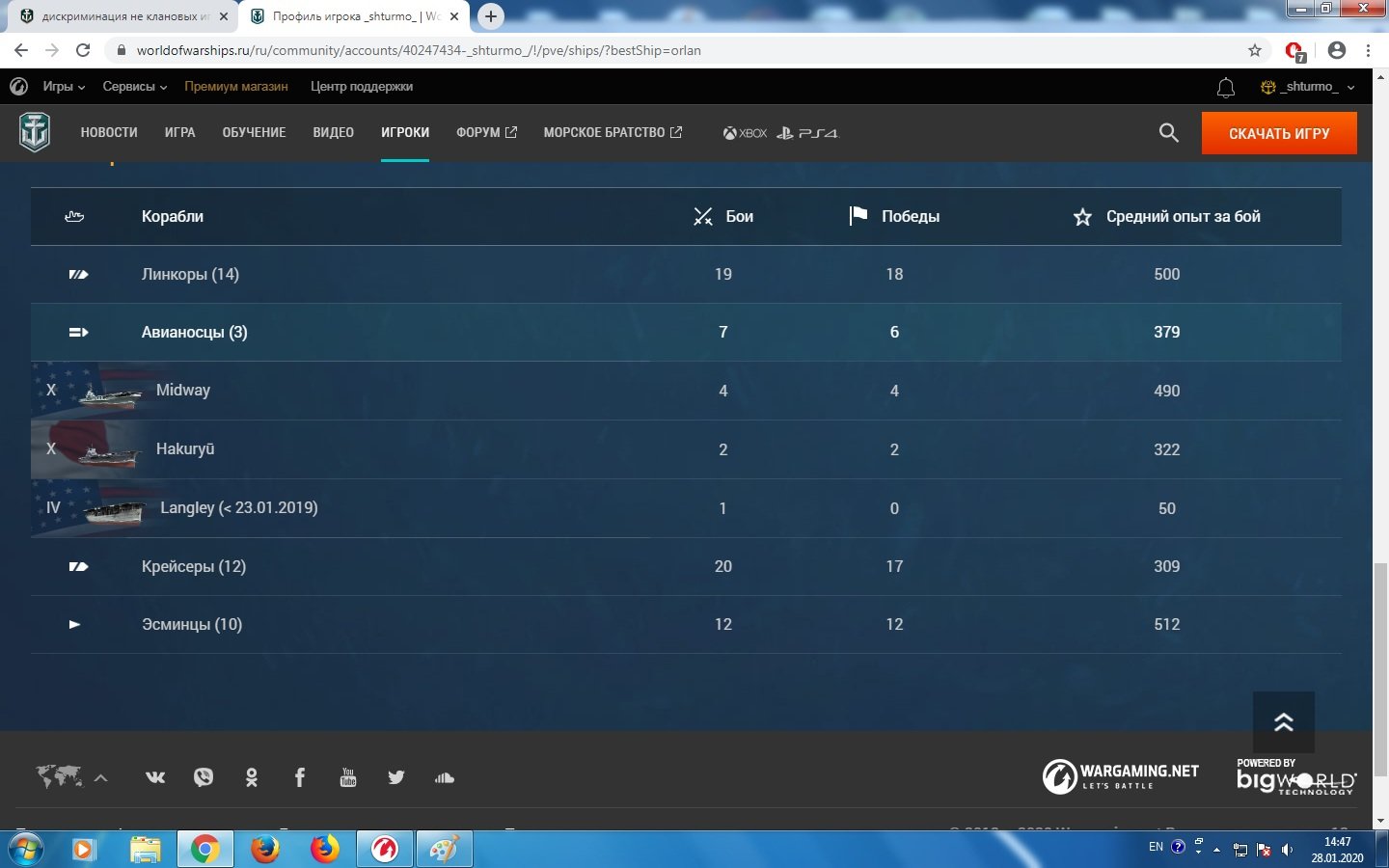This screenshot has width=1389, height=868.
Task: Open the Odnoklassniki social icon
Action: click(252, 777)
